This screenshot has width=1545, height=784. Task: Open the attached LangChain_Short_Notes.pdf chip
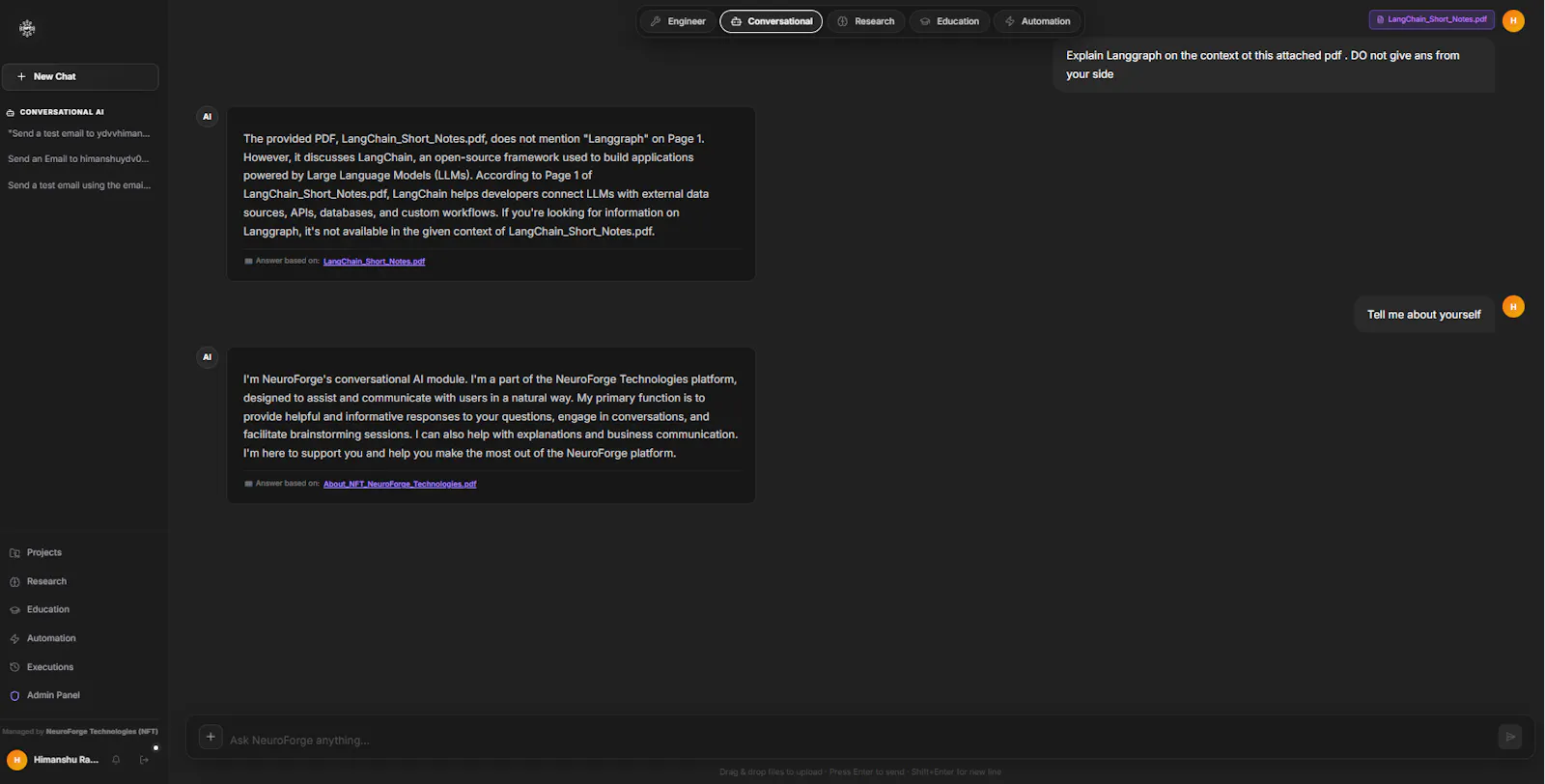click(1431, 19)
